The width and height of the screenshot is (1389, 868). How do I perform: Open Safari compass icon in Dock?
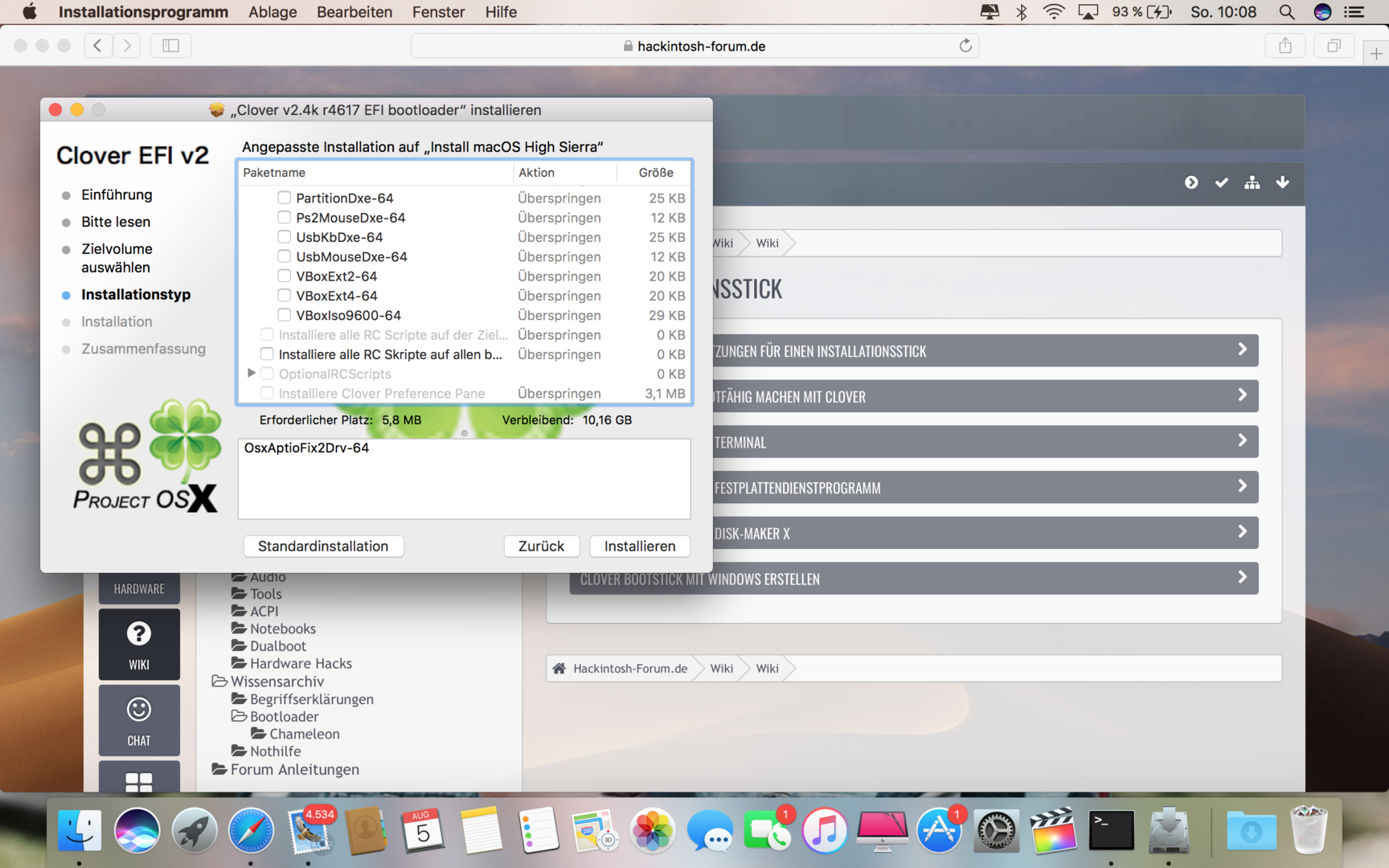click(251, 830)
